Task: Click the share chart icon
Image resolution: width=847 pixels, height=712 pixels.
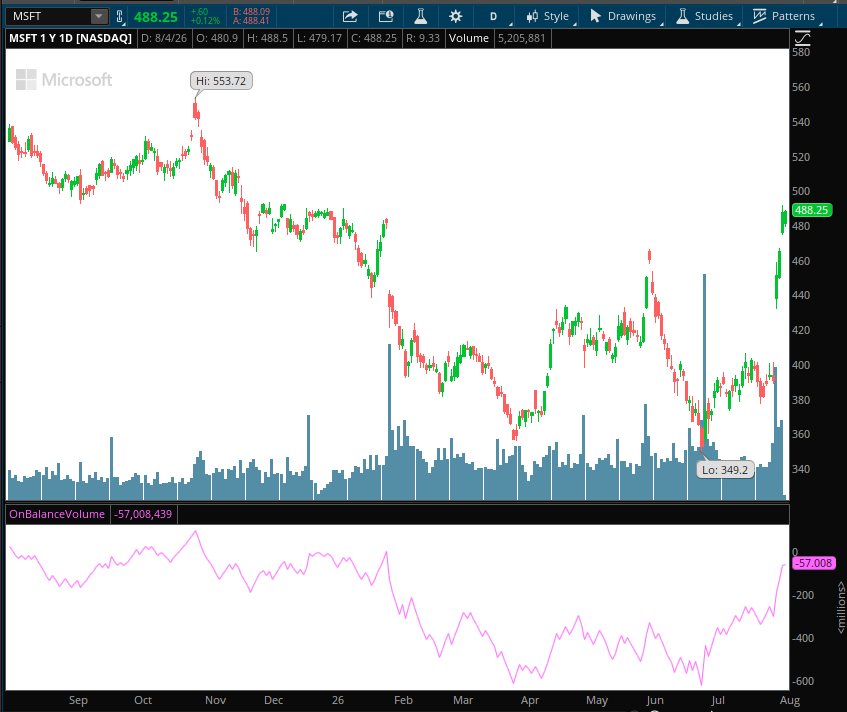Action: tap(350, 16)
